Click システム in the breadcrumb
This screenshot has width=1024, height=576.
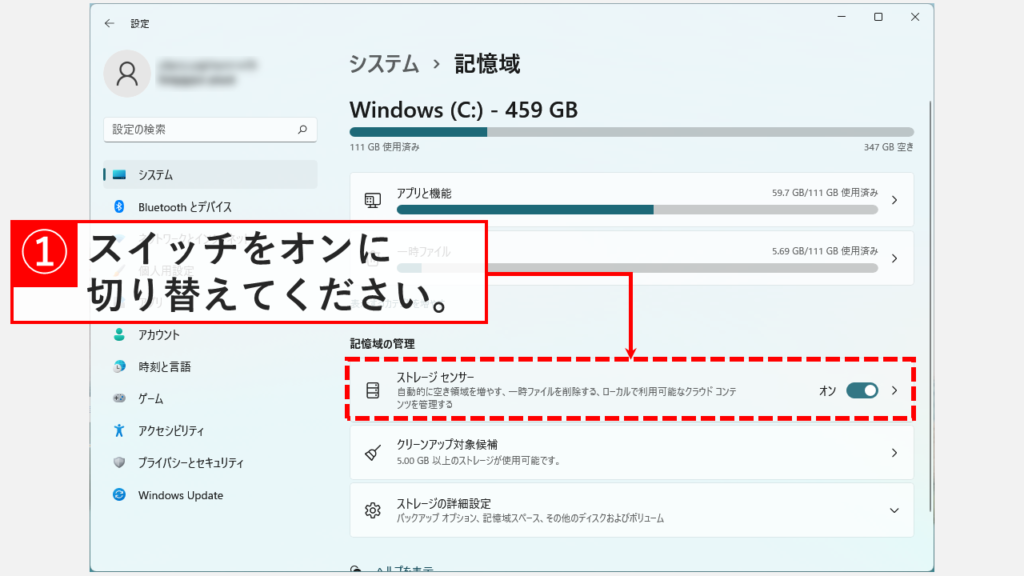384,64
